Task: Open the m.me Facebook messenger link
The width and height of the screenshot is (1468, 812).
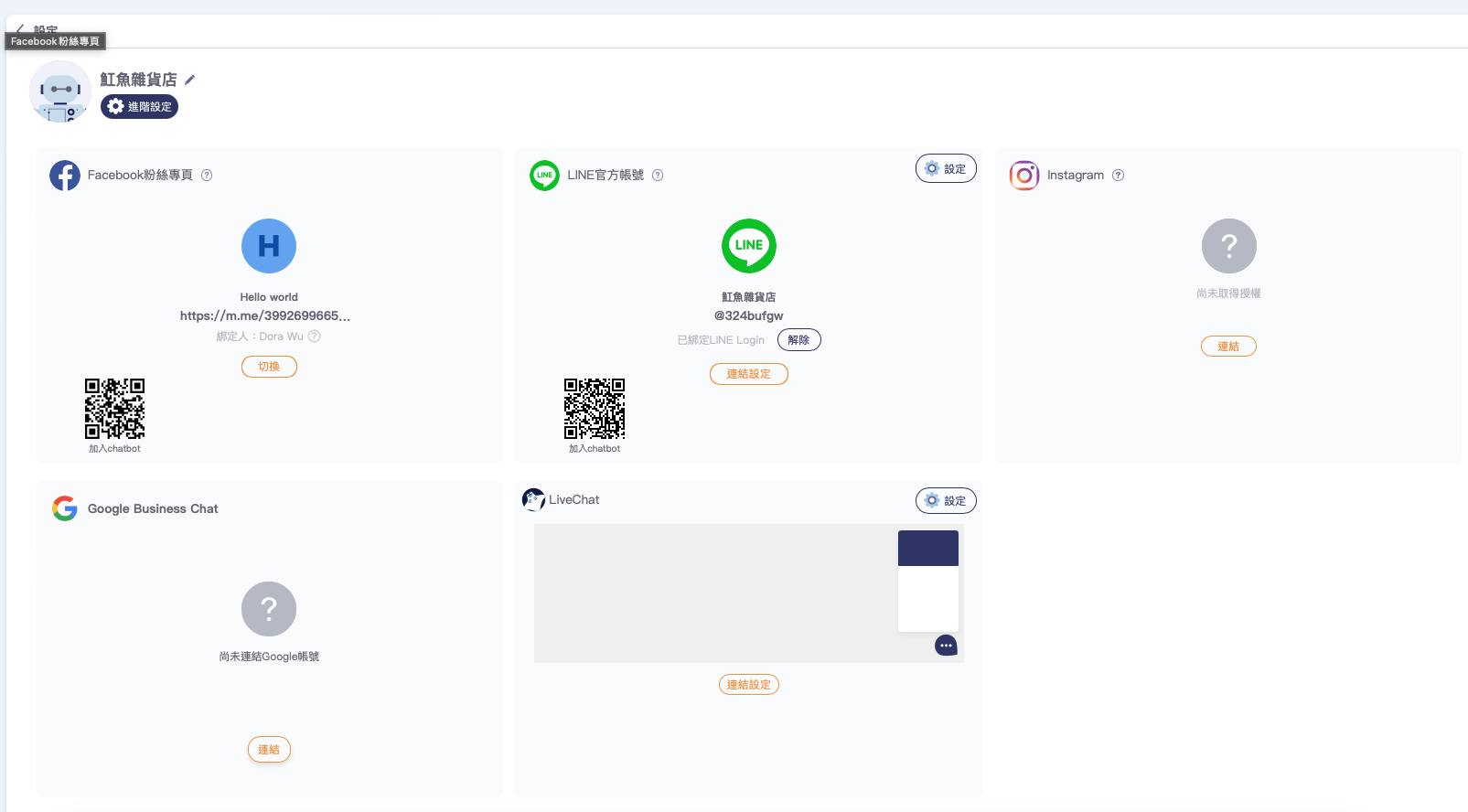Action: 265,316
